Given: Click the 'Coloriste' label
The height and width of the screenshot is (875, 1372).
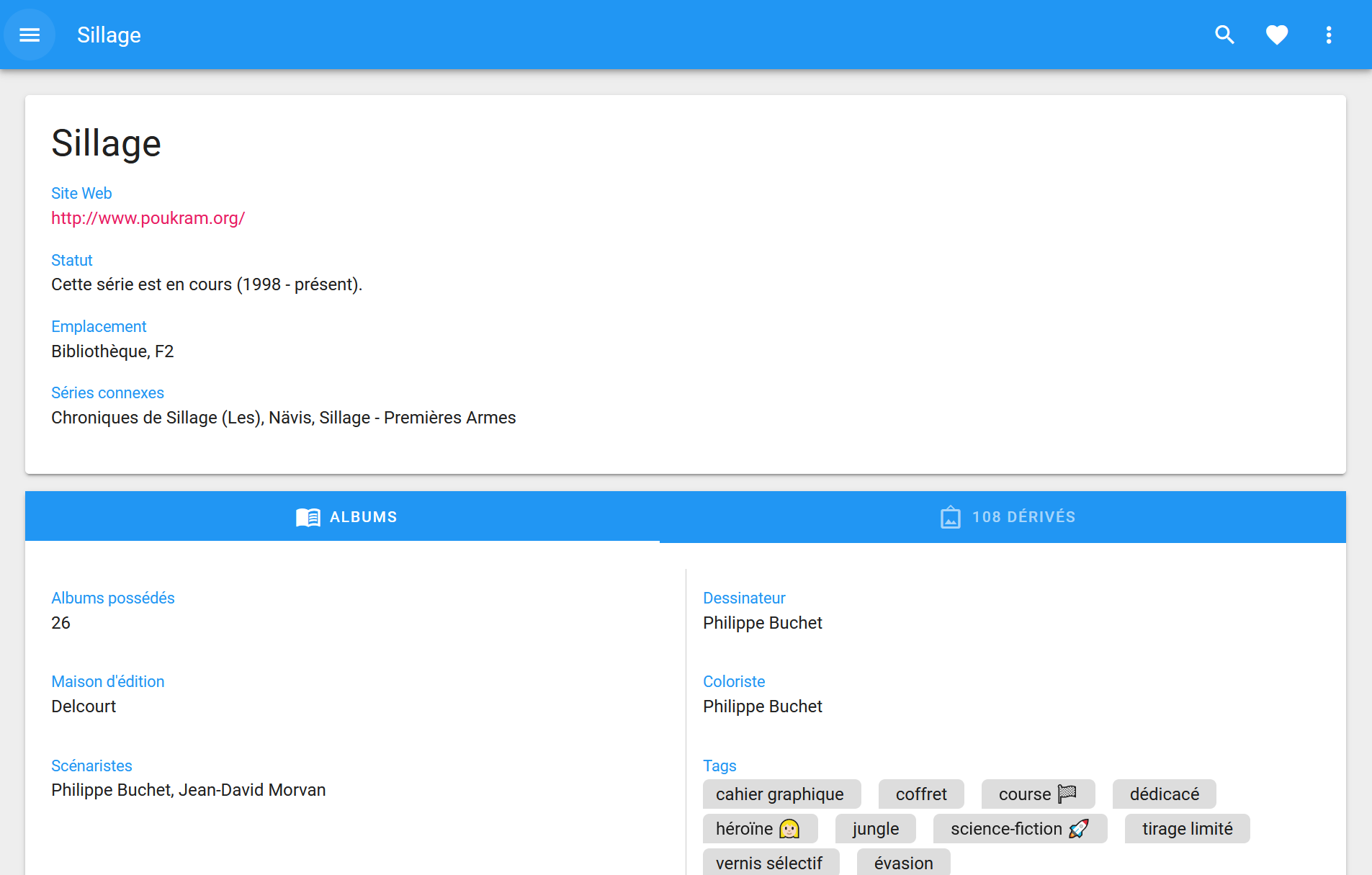Looking at the screenshot, I should (734, 681).
